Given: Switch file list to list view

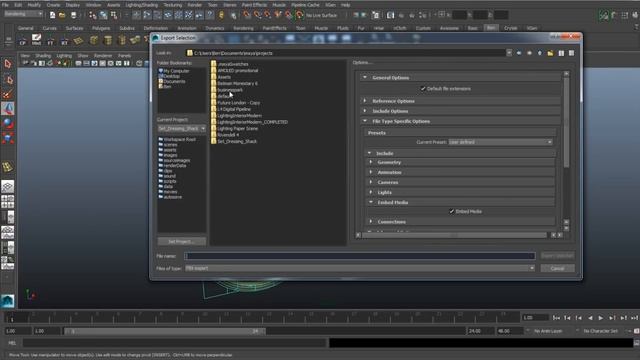Looking at the screenshot, I should pos(561,53).
